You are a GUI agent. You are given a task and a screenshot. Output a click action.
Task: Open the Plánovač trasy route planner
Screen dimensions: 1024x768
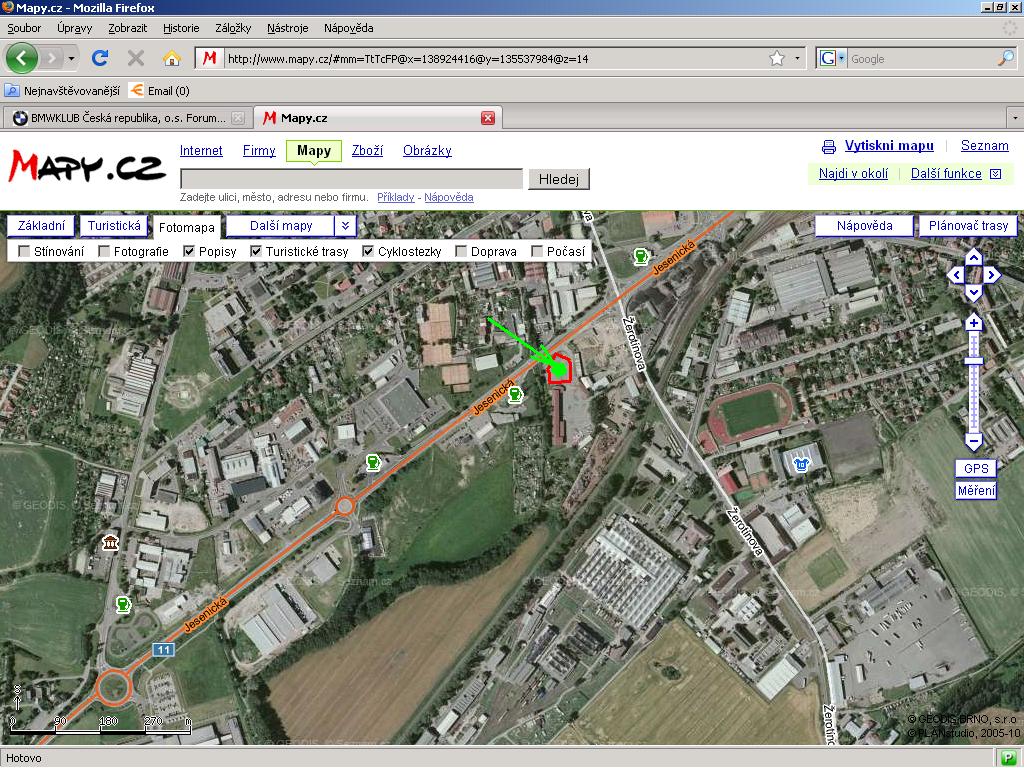[967, 226]
